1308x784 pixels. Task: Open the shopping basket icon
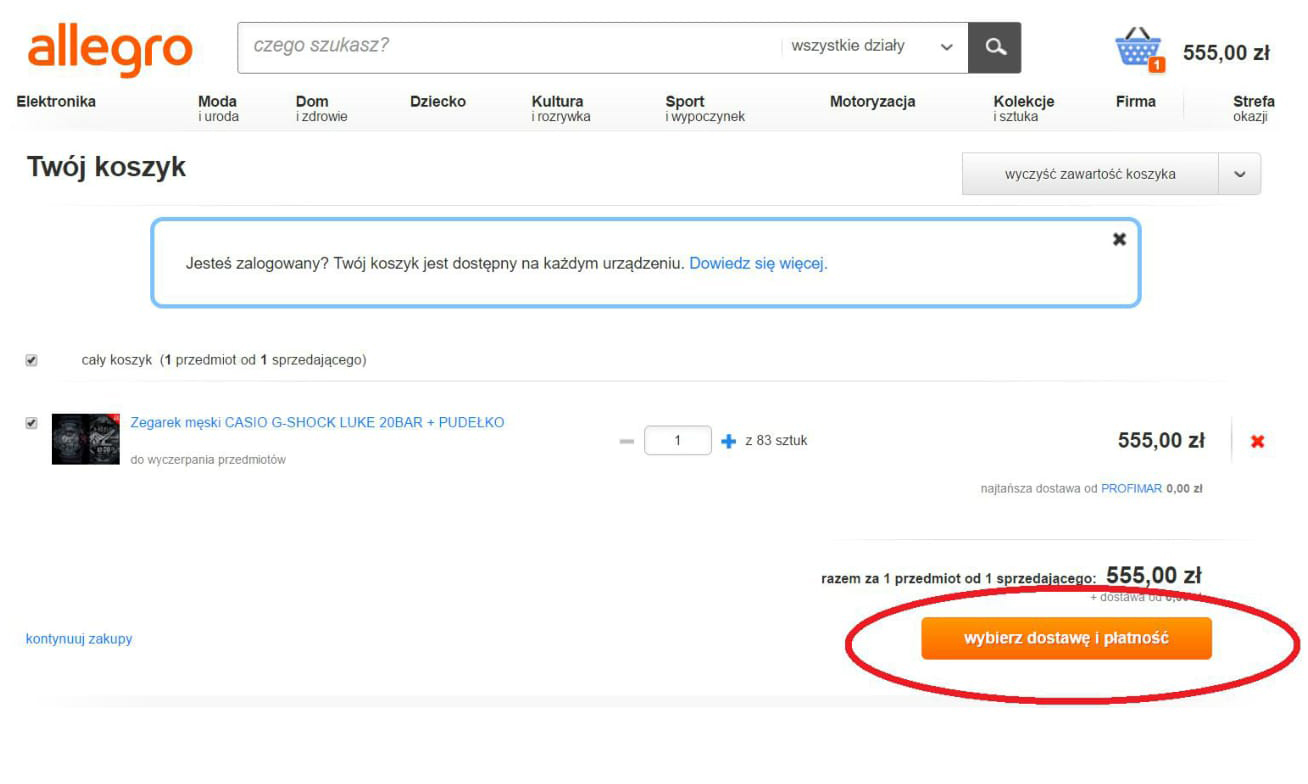(x=1140, y=50)
